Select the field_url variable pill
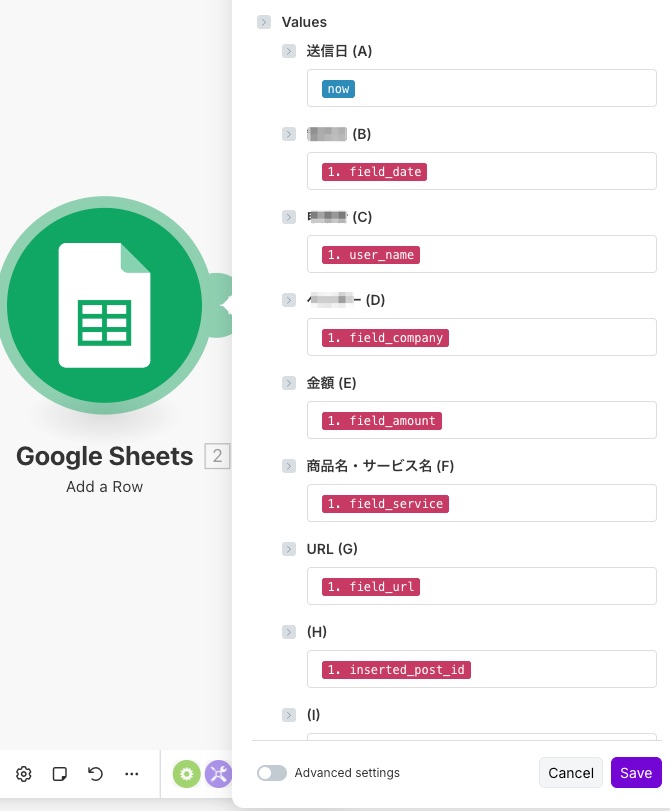Viewport: 670px width, 811px height. point(371,587)
